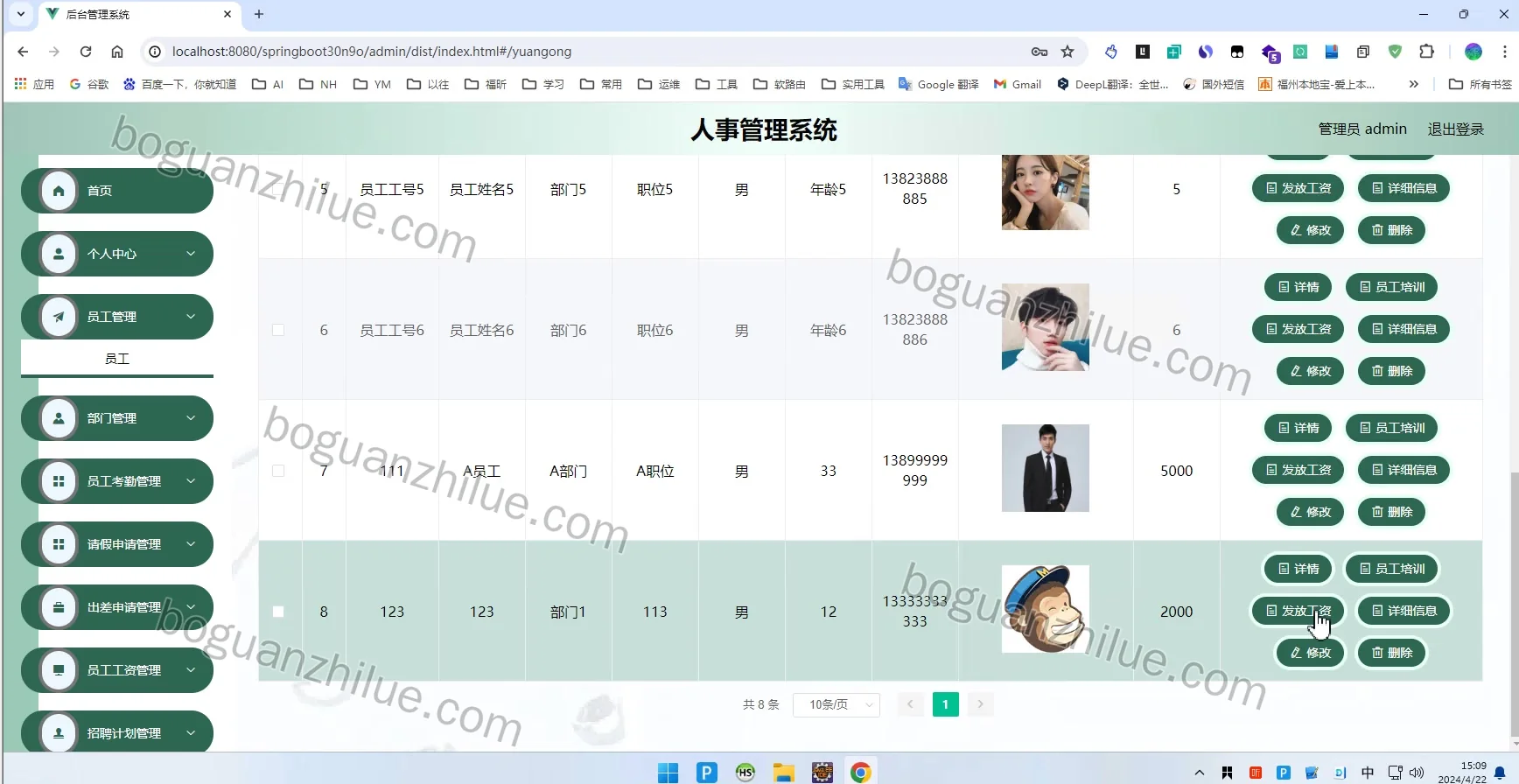Click the paper plane icon beside 员工管理
The width and height of the screenshot is (1519, 784).
click(x=59, y=317)
